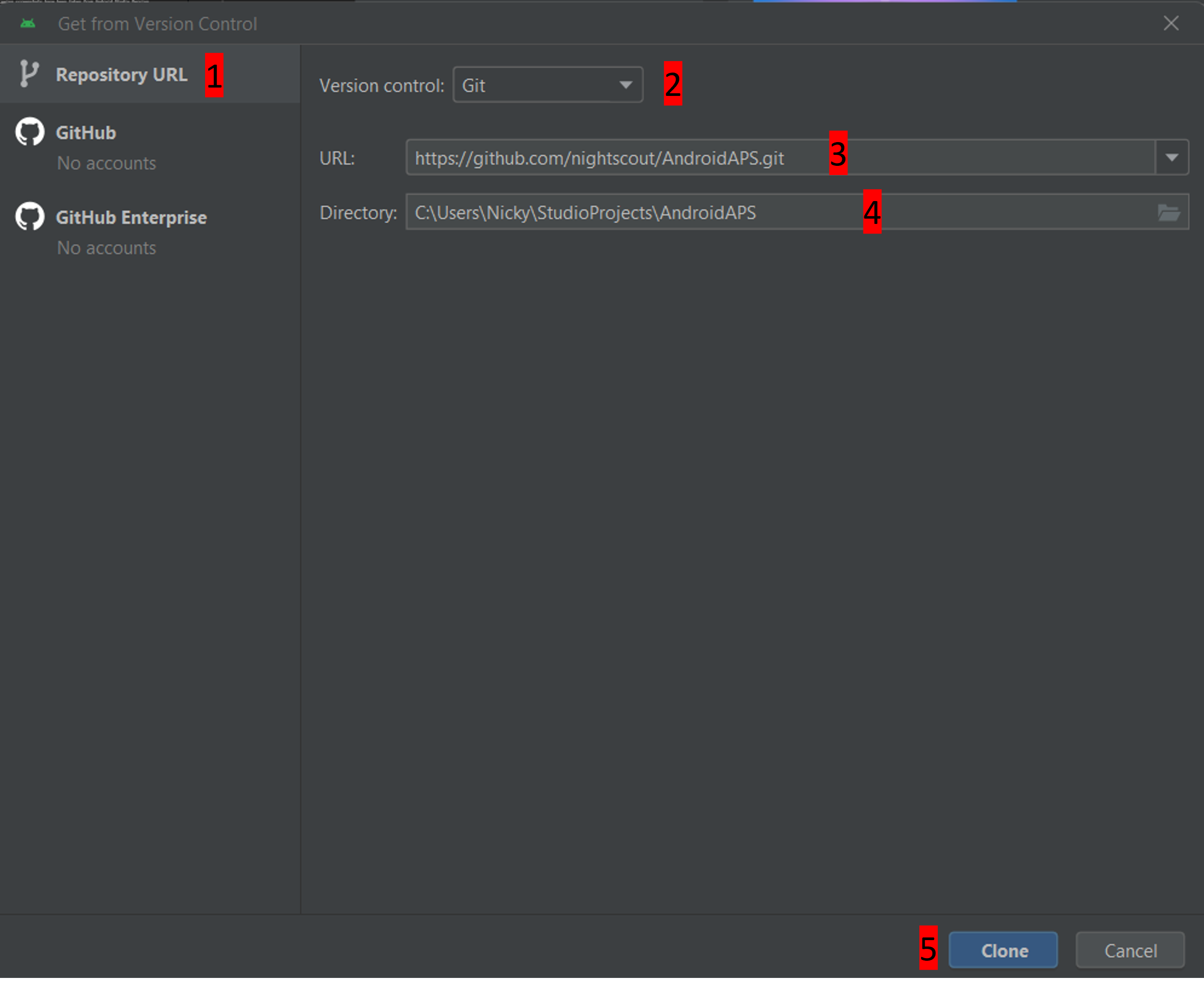Browse for directory using folder icon
Screen dimensions: 1204x992
pos(1168,213)
